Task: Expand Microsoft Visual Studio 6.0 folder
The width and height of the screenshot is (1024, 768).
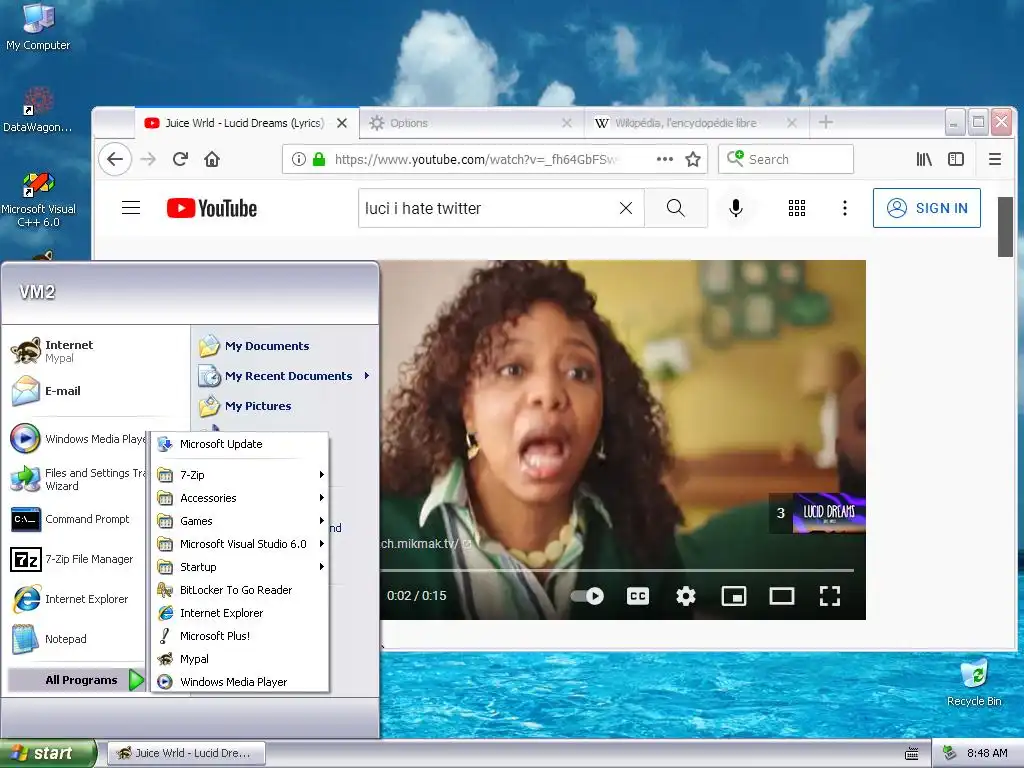Action: pyautogui.click(x=240, y=543)
